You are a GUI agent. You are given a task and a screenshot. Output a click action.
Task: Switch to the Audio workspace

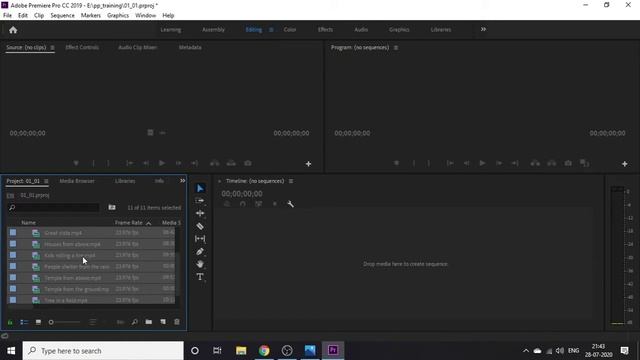pyautogui.click(x=361, y=30)
